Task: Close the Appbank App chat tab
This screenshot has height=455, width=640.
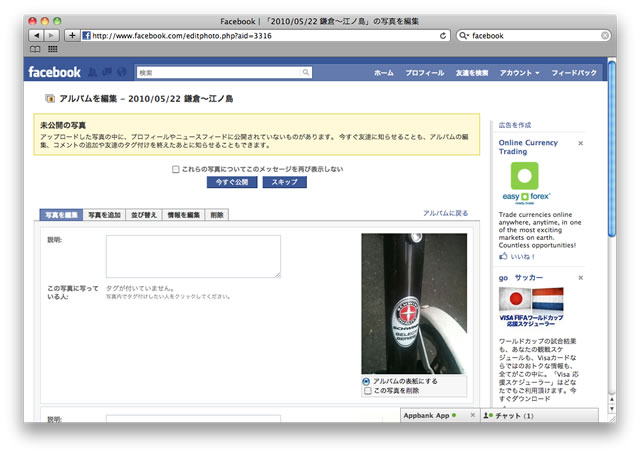Action: pyautogui.click(x=473, y=415)
